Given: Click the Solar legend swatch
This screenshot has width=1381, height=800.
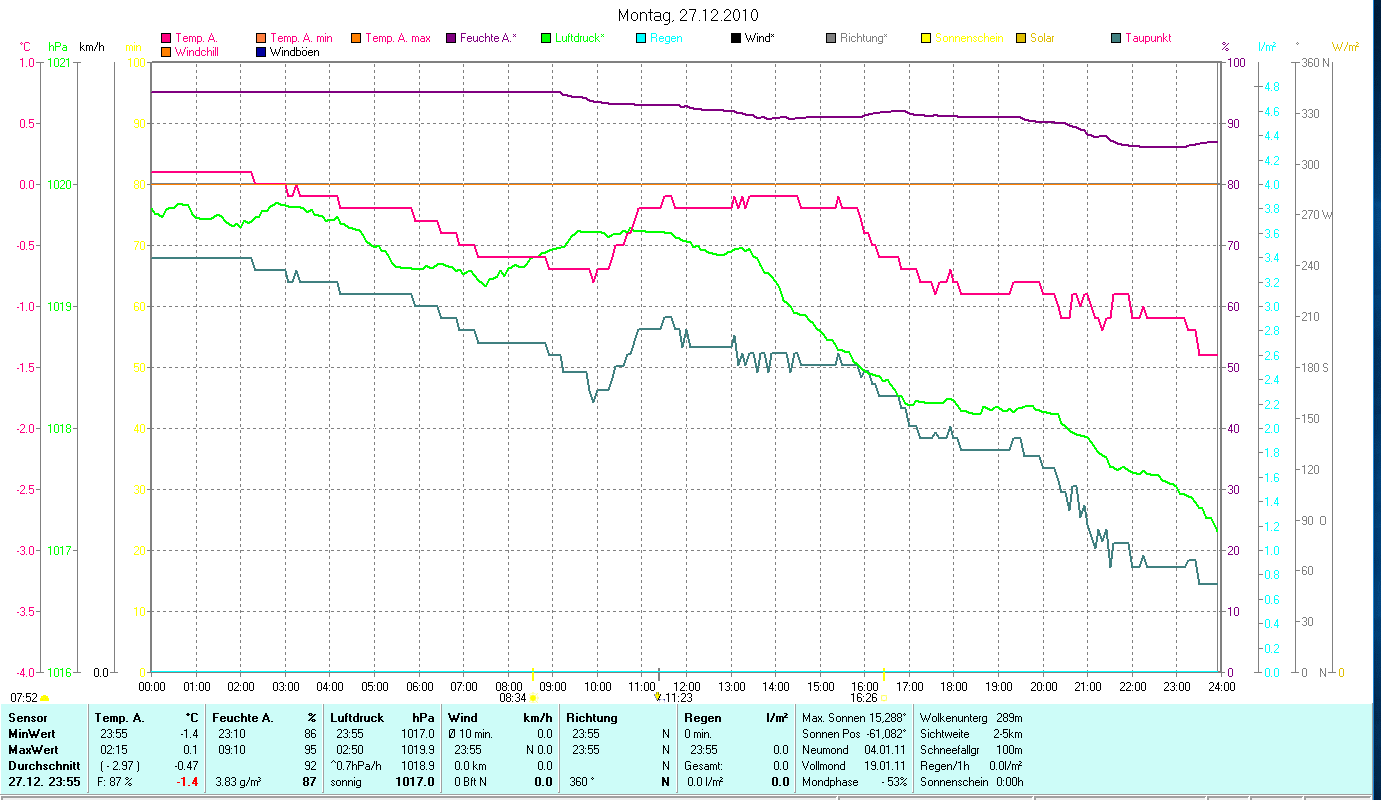Looking at the screenshot, I should point(1020,38).
